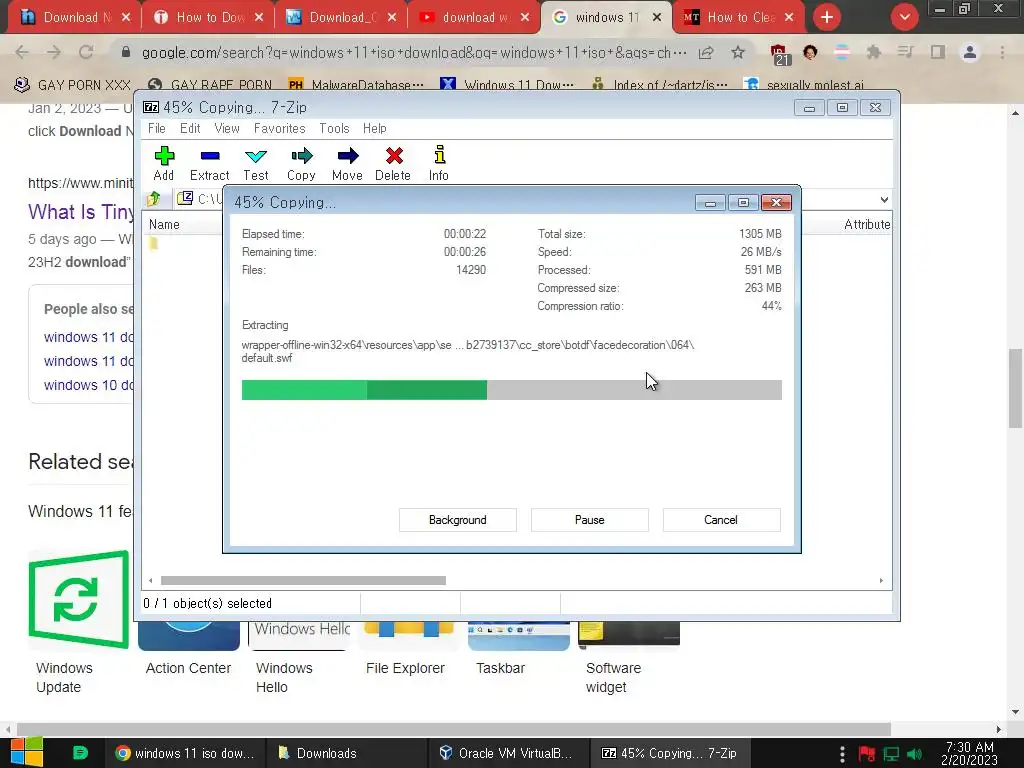
Task: Open Chrome profile avatar icon
Action: click(970, 52)
